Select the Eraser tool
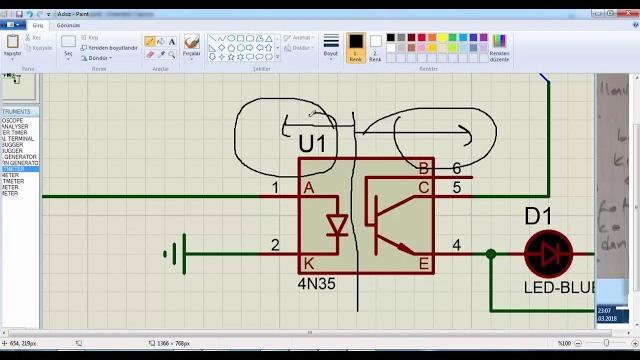The width and height of the screenshot is (640, 360). [x=150, y=54]
